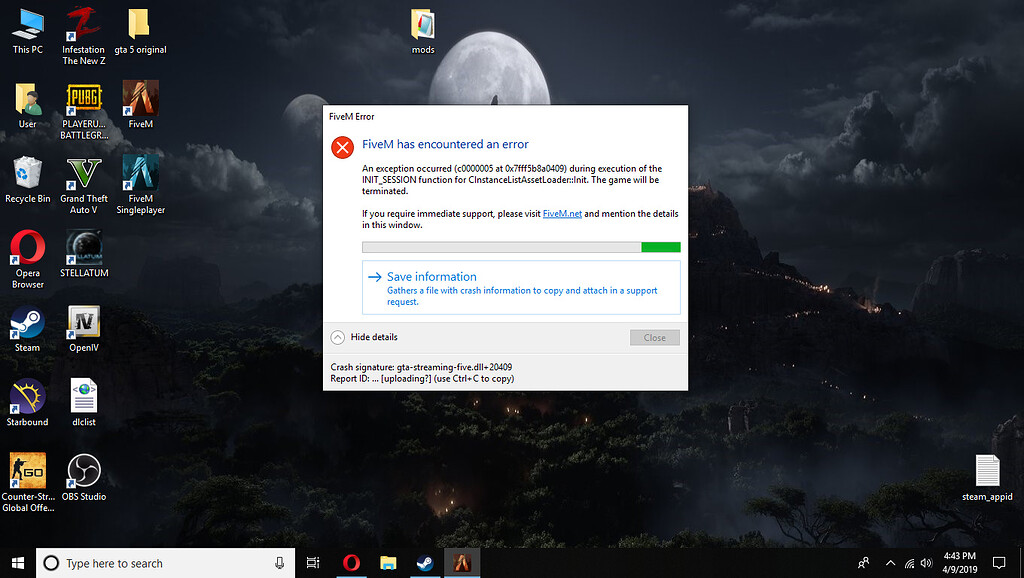Screen dimensions: 1024x578
Task: Select the Steam desktop shortcut
Action: click(27, 329)
